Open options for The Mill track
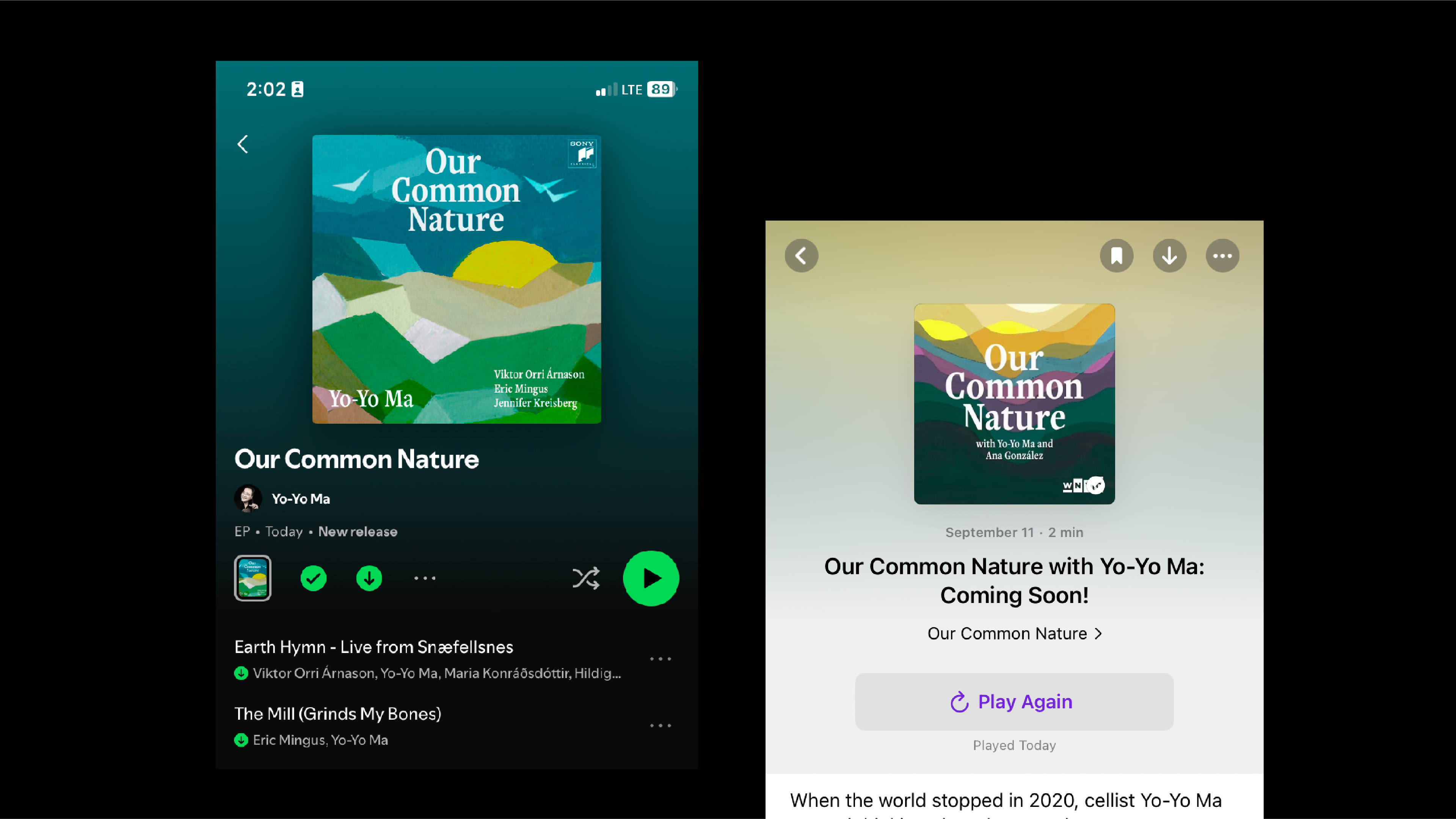Screen dimensions: 1456x819 [660, 726]
